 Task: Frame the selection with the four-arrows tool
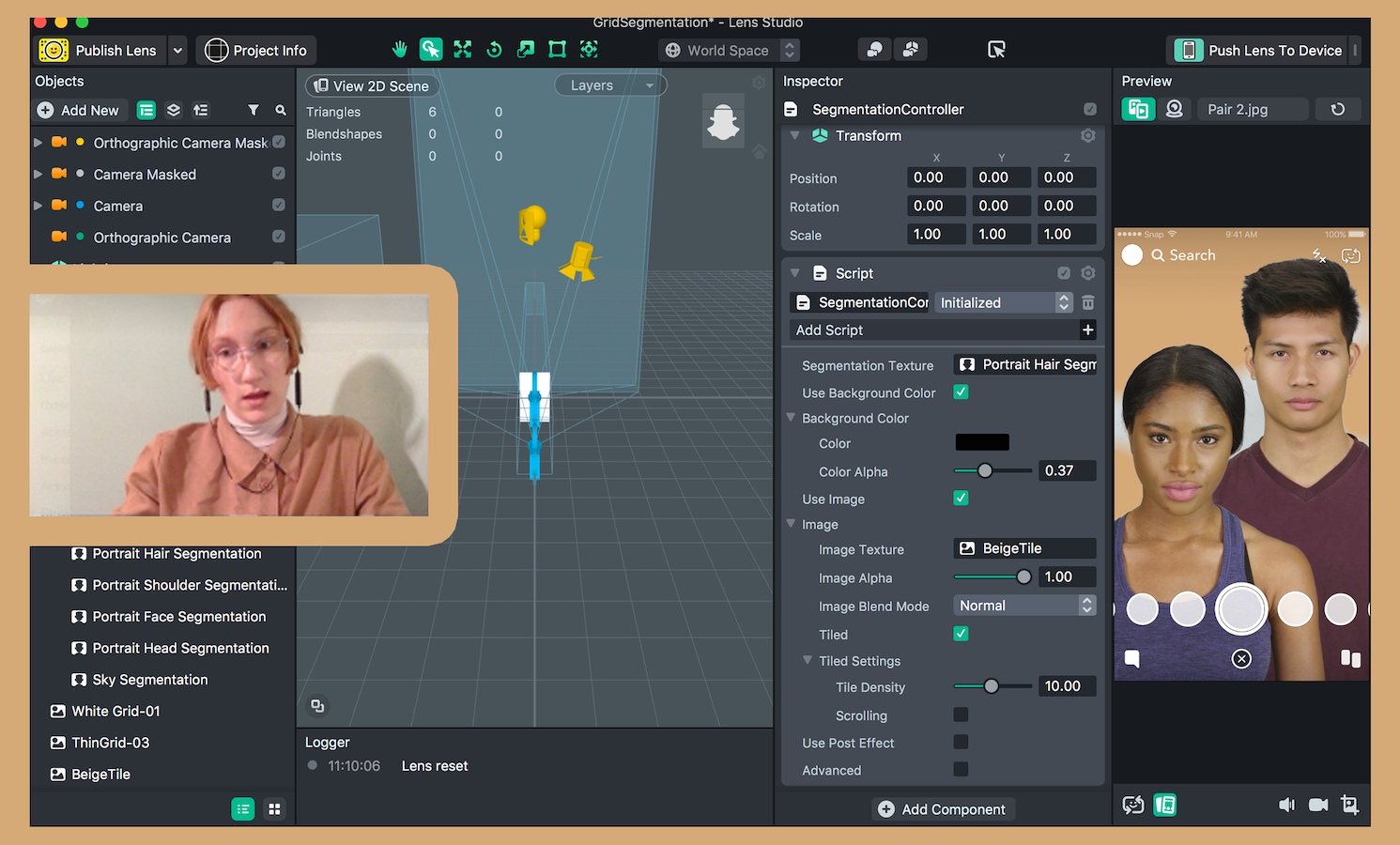pos(463,50)
